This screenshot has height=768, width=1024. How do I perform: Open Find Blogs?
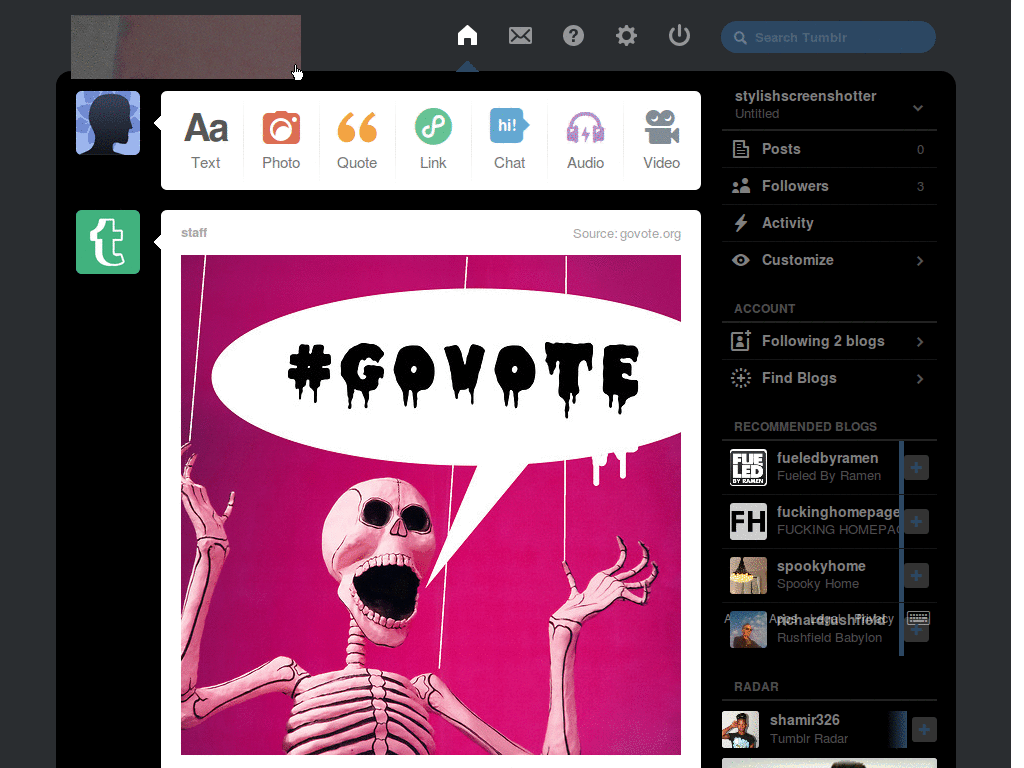click(x=829, y=378)
